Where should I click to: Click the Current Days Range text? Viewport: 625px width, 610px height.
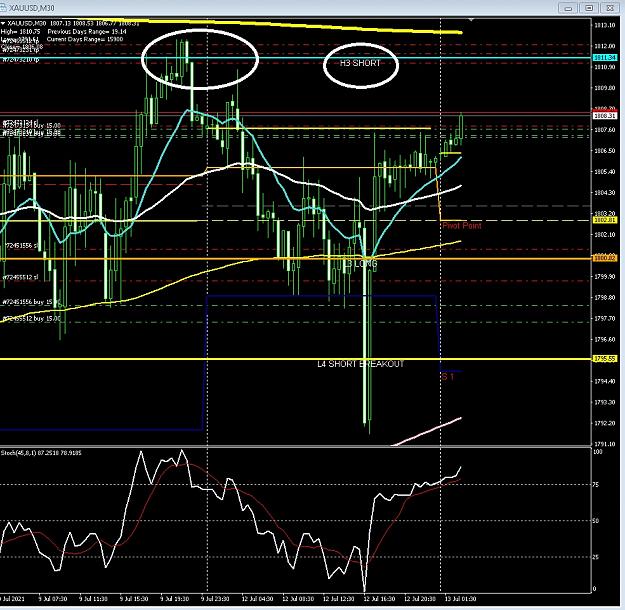click(x=85, y=39)
